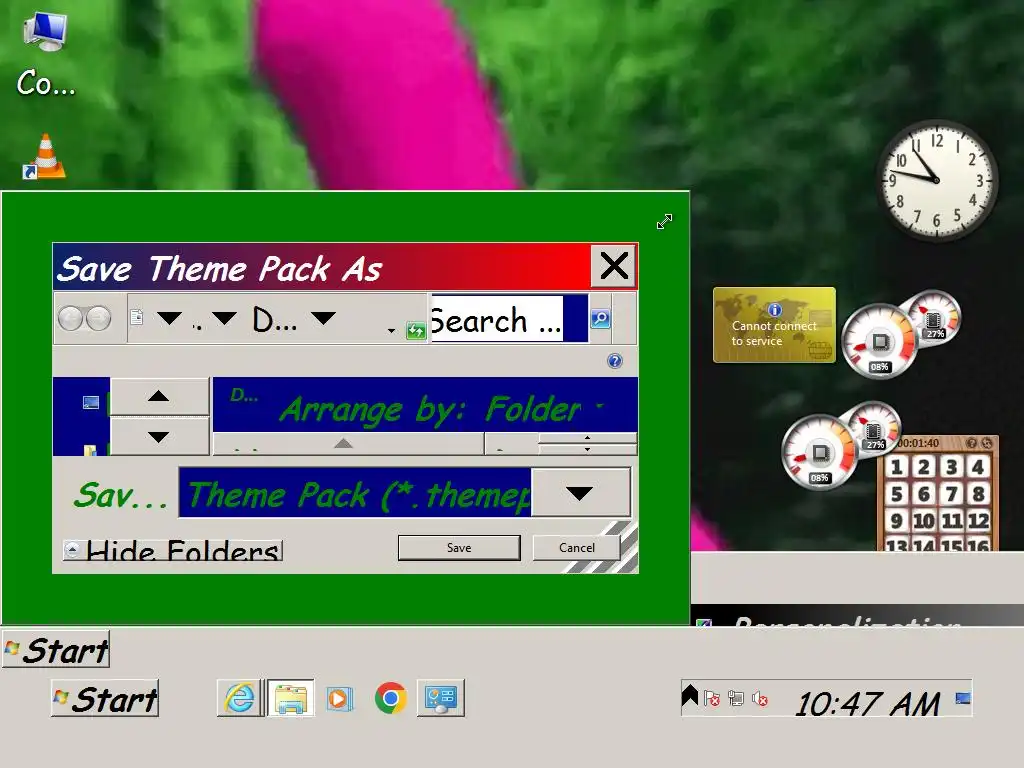1024x768 pixels.
Task: Open the small address history dropdown arrow
Action: pos(391,330)
